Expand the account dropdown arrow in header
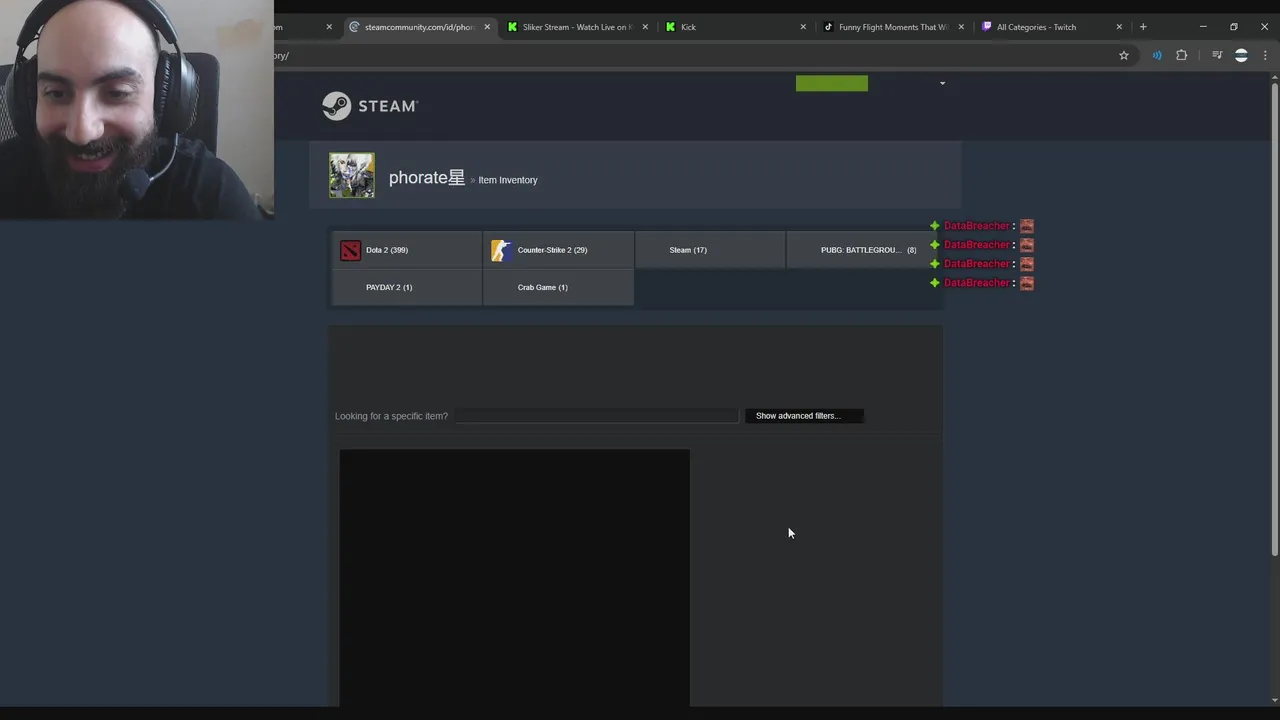1280x720 pixels. point(942,83)
